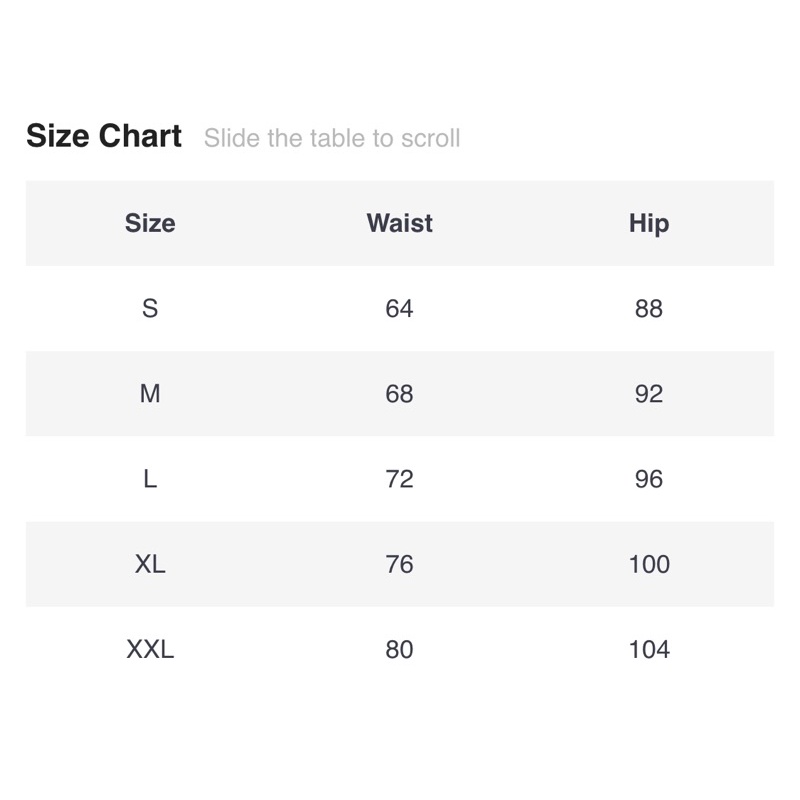Click the XXL size row label
The width and height of the screenshot is (800, 800).
coord(150,649)
